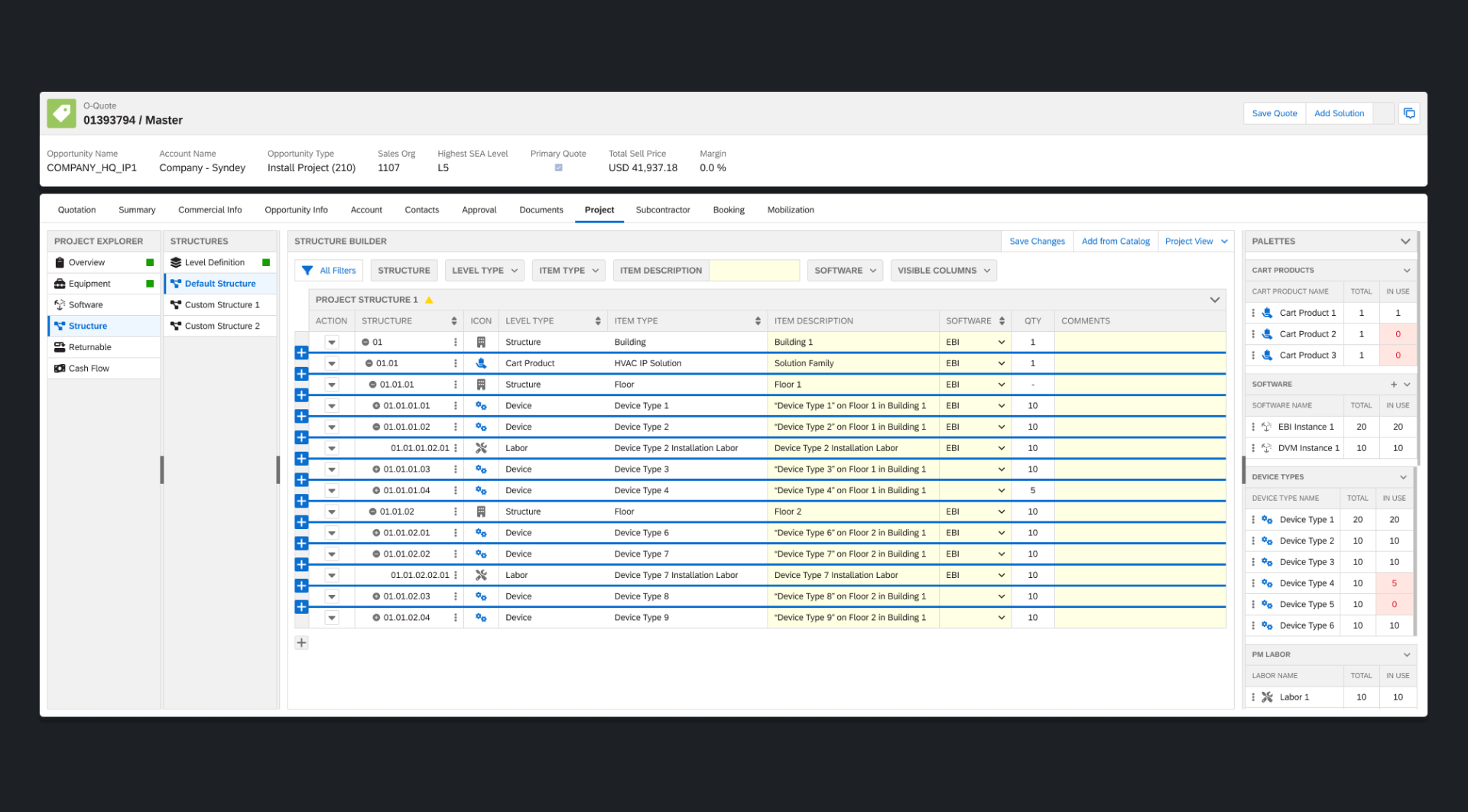Click the building icon in row 01

click(481, 343)
